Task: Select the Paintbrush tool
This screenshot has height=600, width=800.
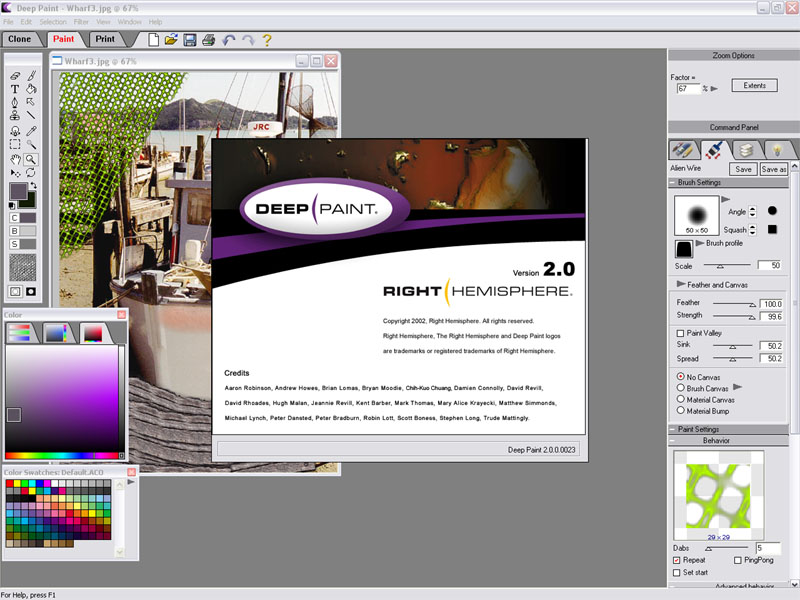Action: tap(31, 76)
